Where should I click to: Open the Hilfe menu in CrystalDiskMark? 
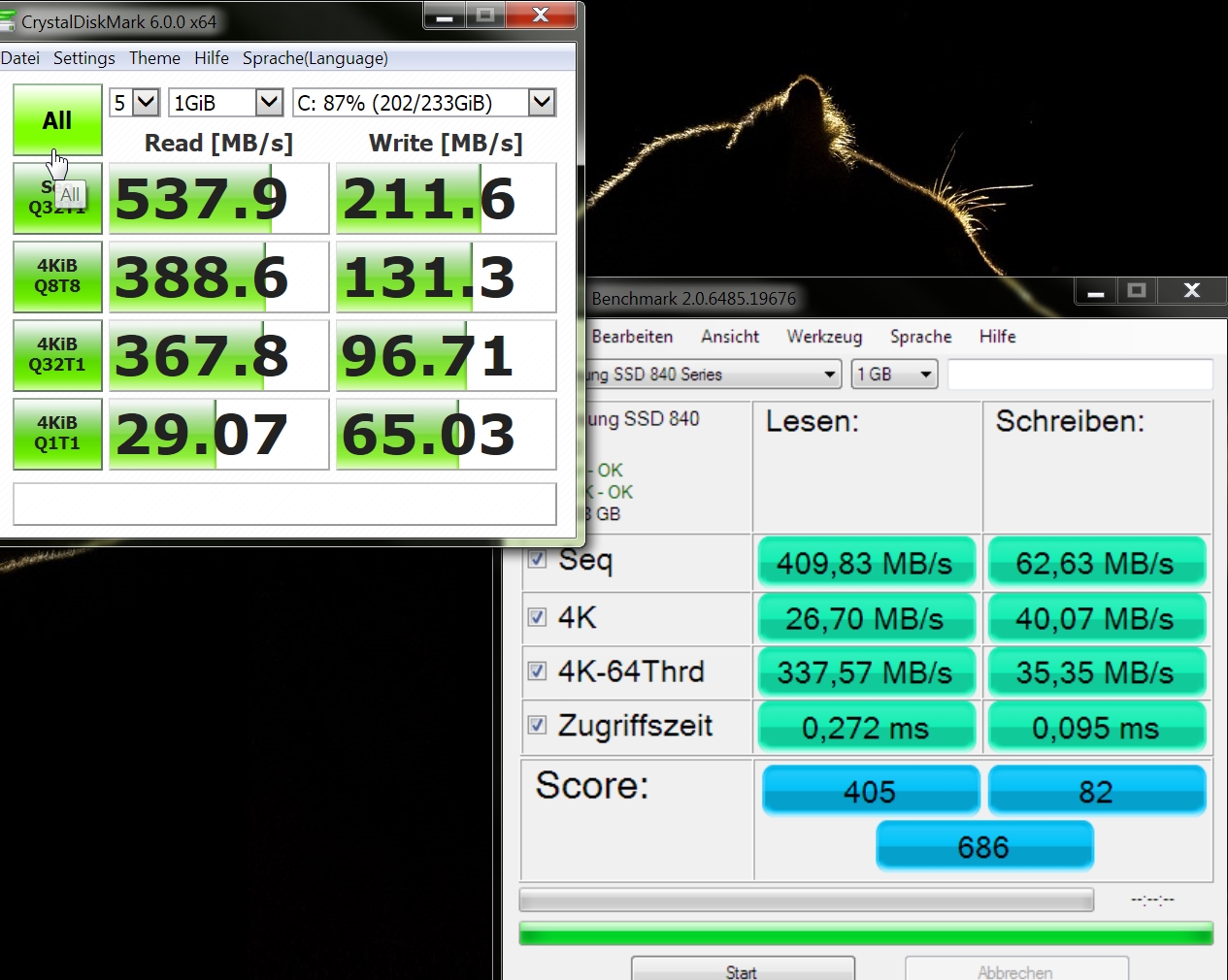tap(212, 58)
